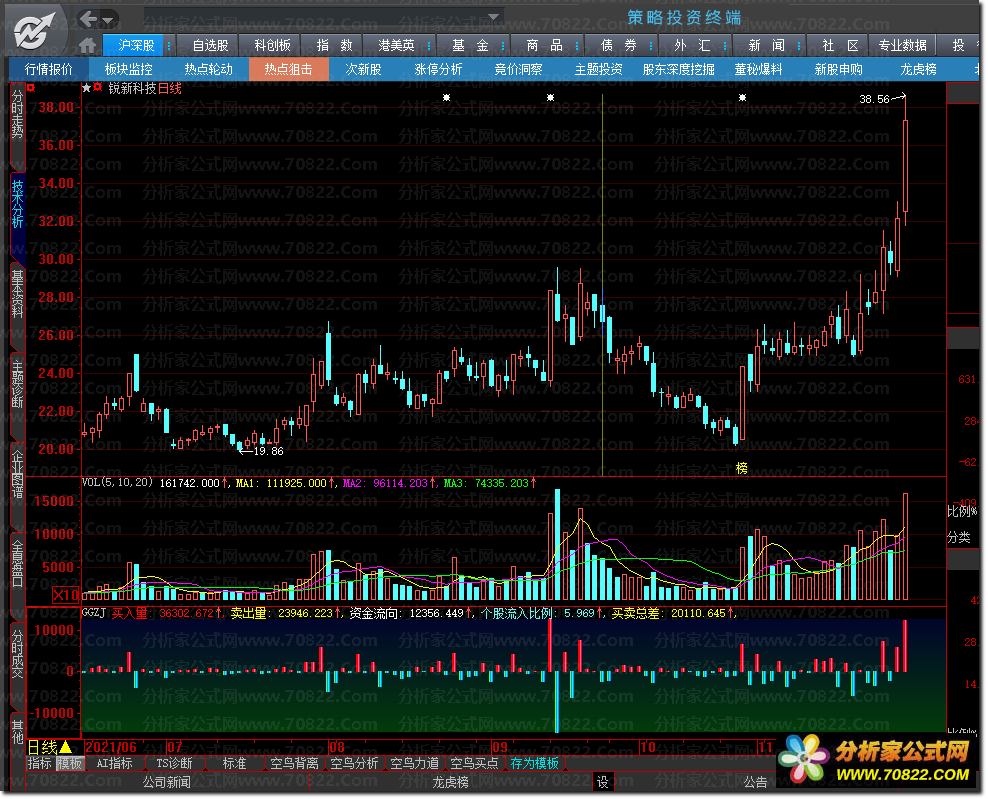Click the second info marker near September
988x799 pixels.
550,97
